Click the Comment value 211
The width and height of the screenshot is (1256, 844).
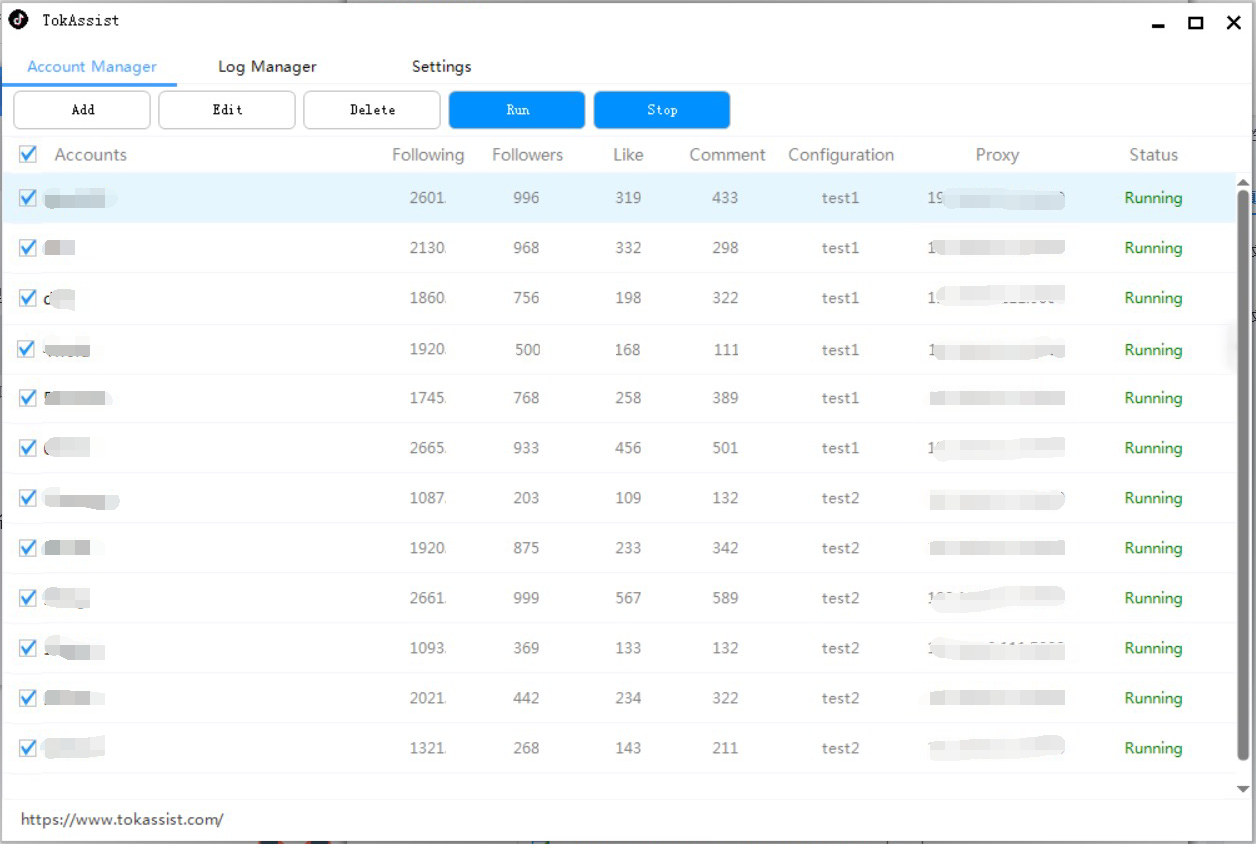(725, 748)
